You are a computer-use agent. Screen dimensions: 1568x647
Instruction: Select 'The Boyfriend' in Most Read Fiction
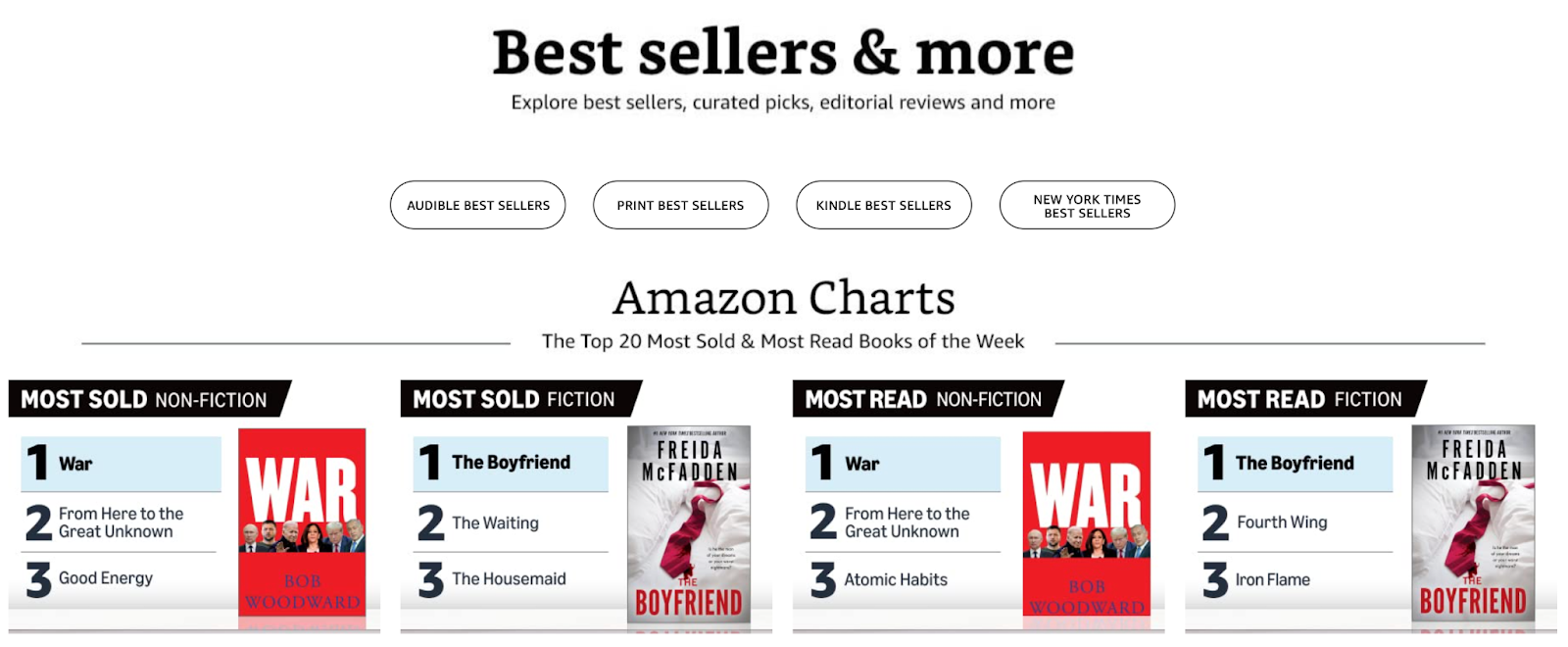coord(1294,462)
